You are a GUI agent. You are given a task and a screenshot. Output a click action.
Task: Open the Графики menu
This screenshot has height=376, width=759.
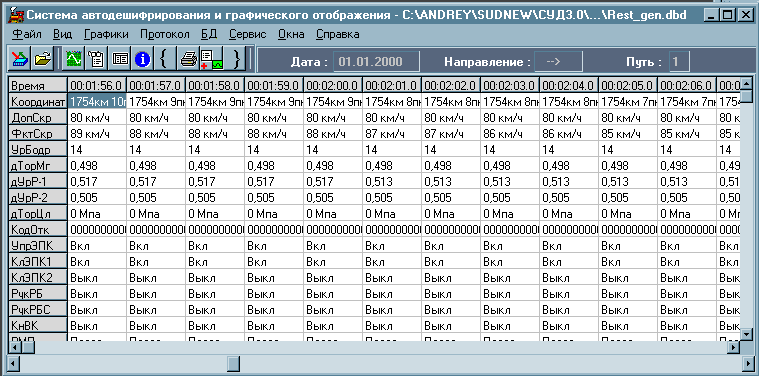point(106,34)
